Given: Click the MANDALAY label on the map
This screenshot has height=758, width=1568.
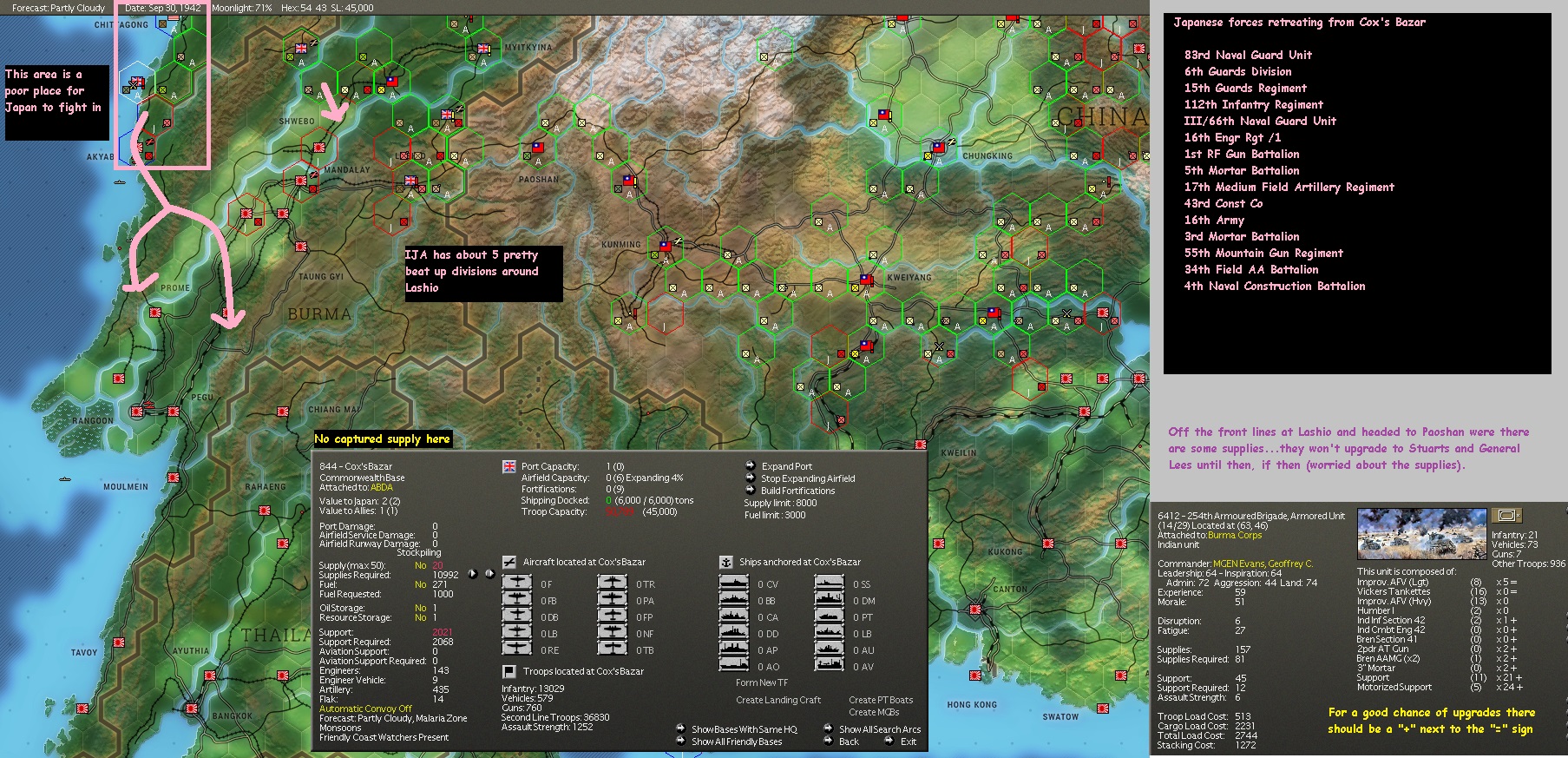Looking at the screenshot, I should coord(346,170).
